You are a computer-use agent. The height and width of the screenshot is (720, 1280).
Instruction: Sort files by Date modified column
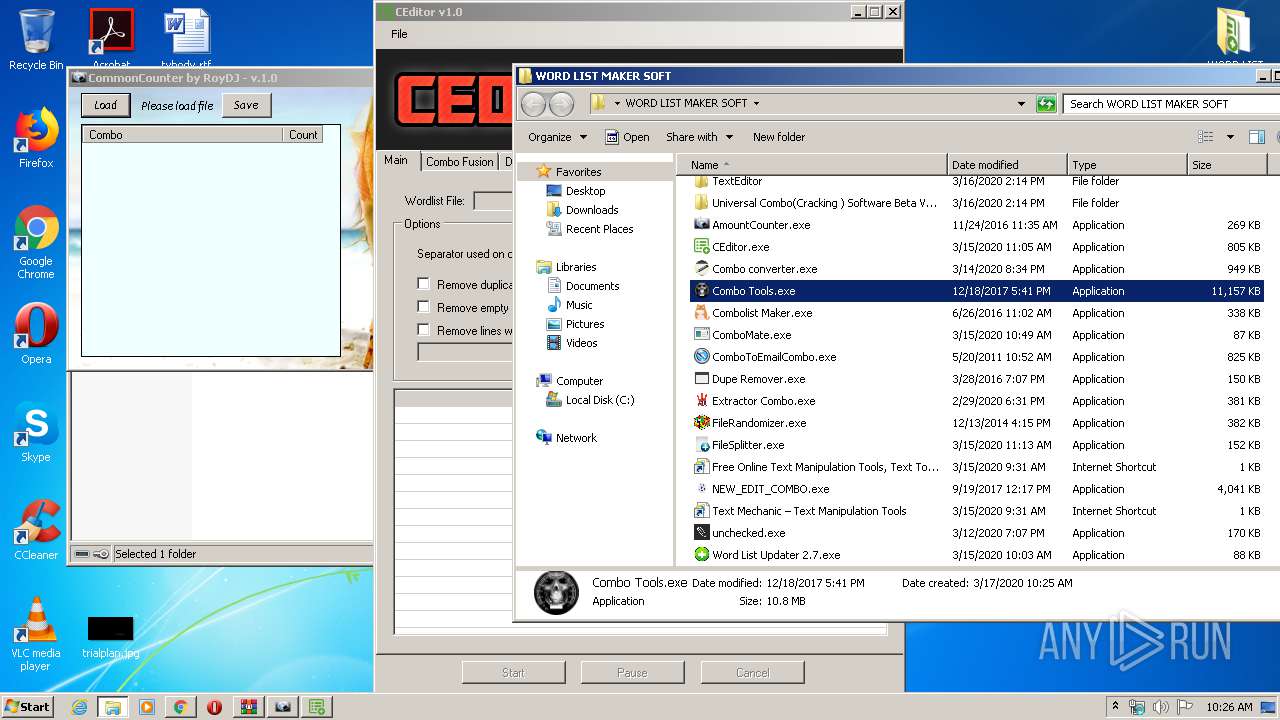coord(1006,165)
